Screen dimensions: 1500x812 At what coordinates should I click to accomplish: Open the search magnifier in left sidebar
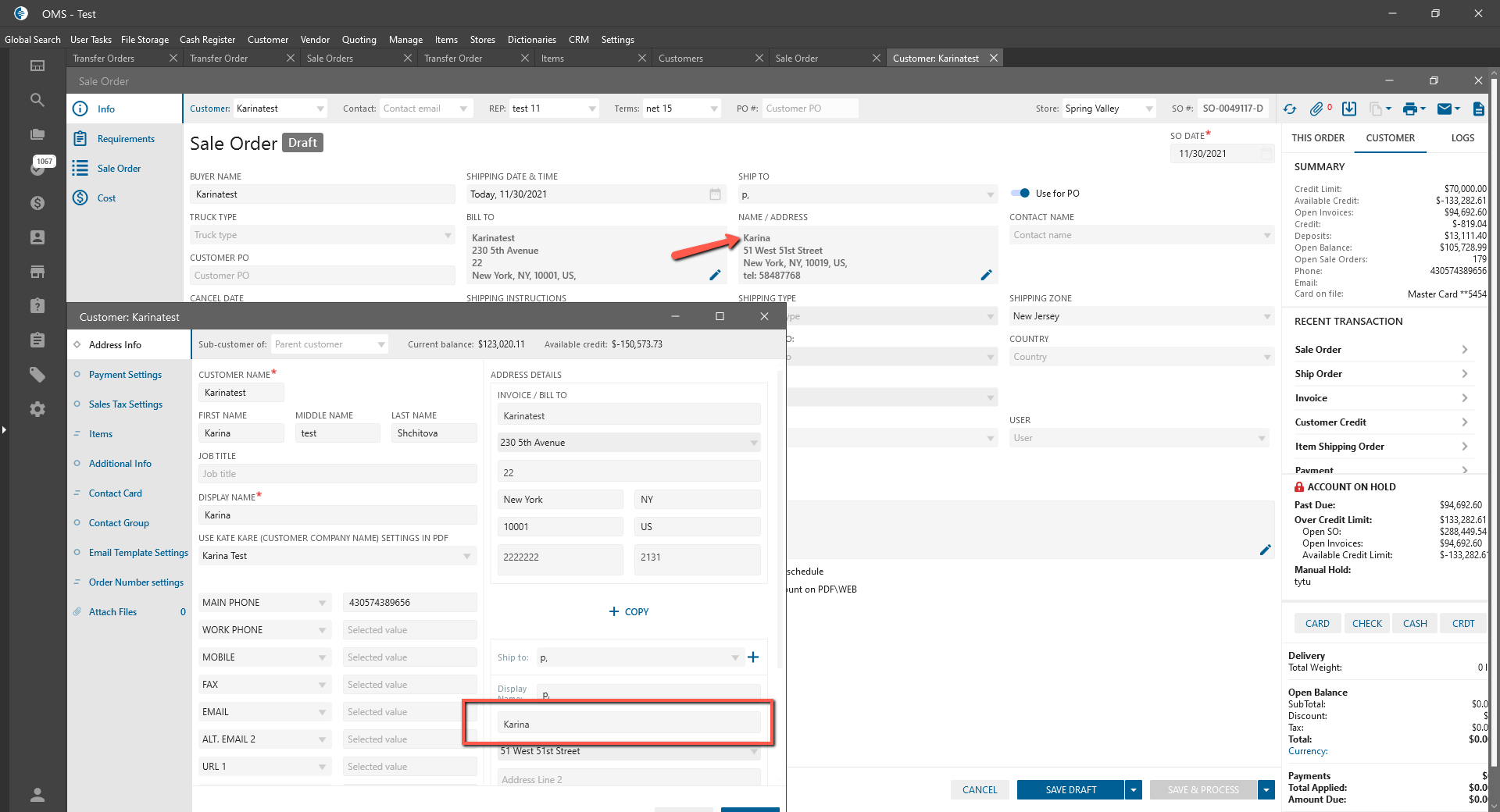click(x=37, y=100)
